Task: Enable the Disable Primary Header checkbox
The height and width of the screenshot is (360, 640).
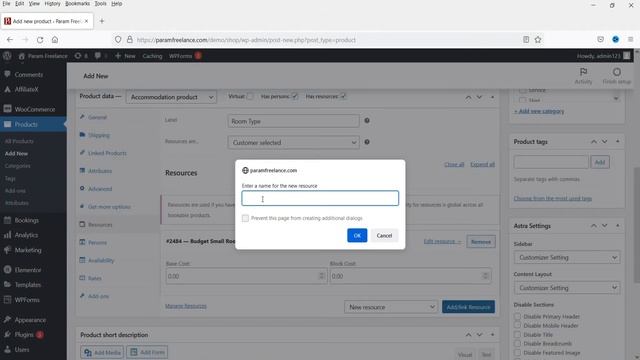Action: pyautogui.click(x=518, y=316)
